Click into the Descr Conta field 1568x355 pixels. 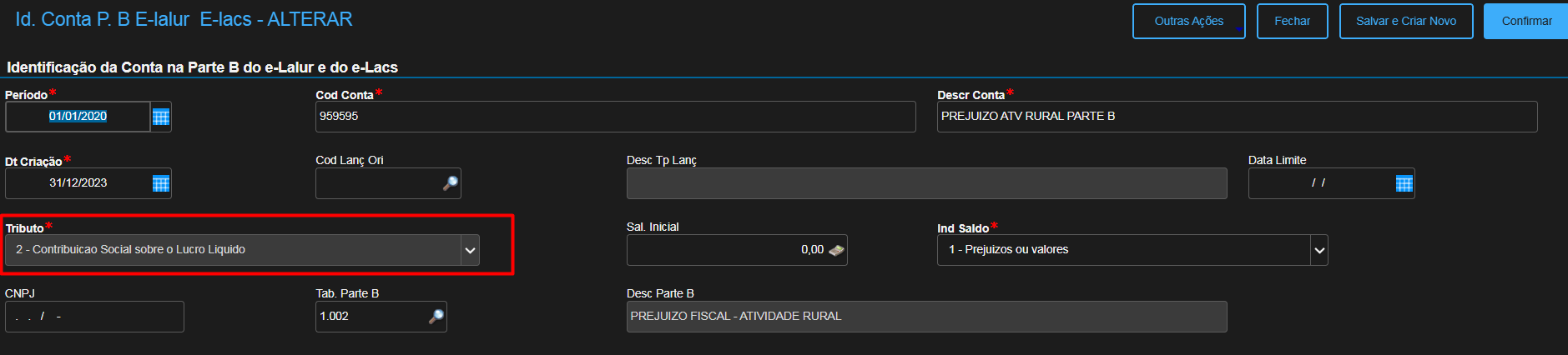coord(1236,117)
